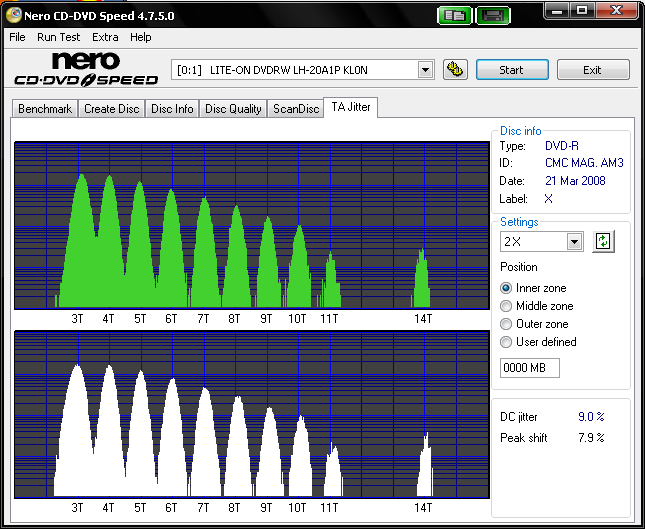This screenshot has height=529, width=645.
Task: Click the disc label value X
Action: click(x=548, y=199)
